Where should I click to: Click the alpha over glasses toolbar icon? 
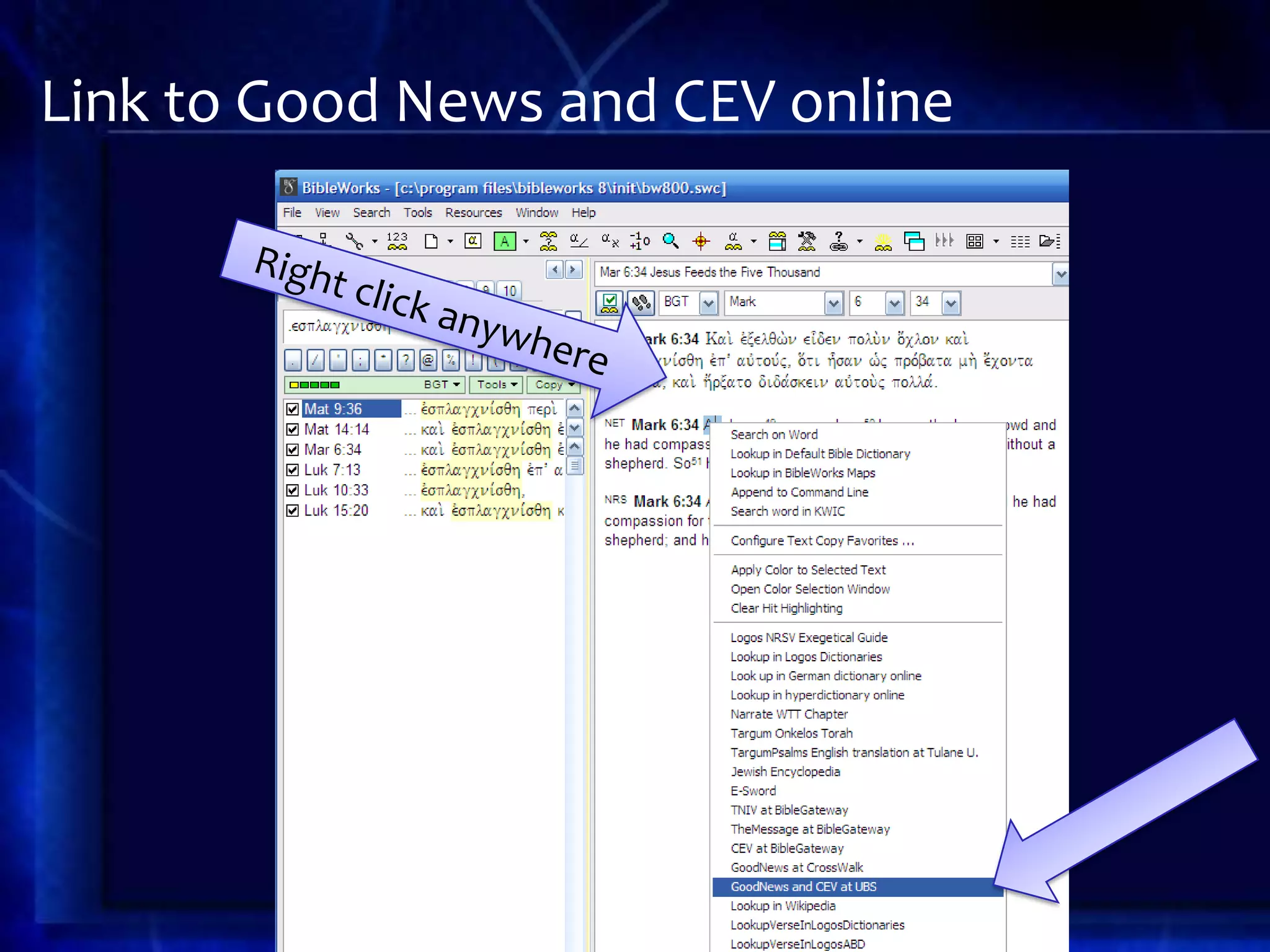point(733,241)
